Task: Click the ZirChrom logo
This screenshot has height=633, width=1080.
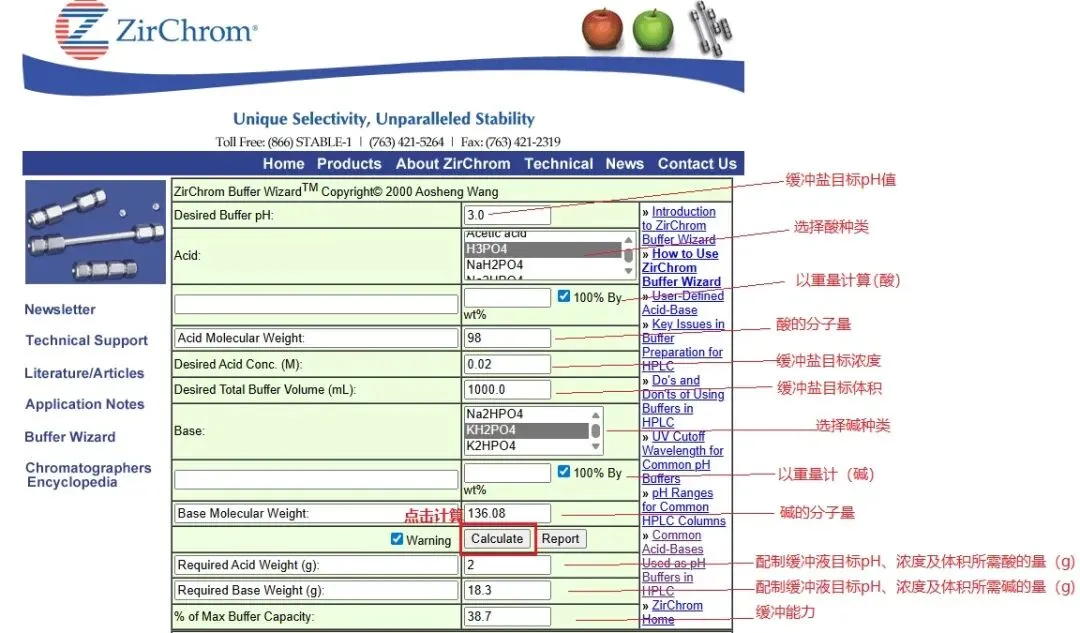Action: (156, 30)
